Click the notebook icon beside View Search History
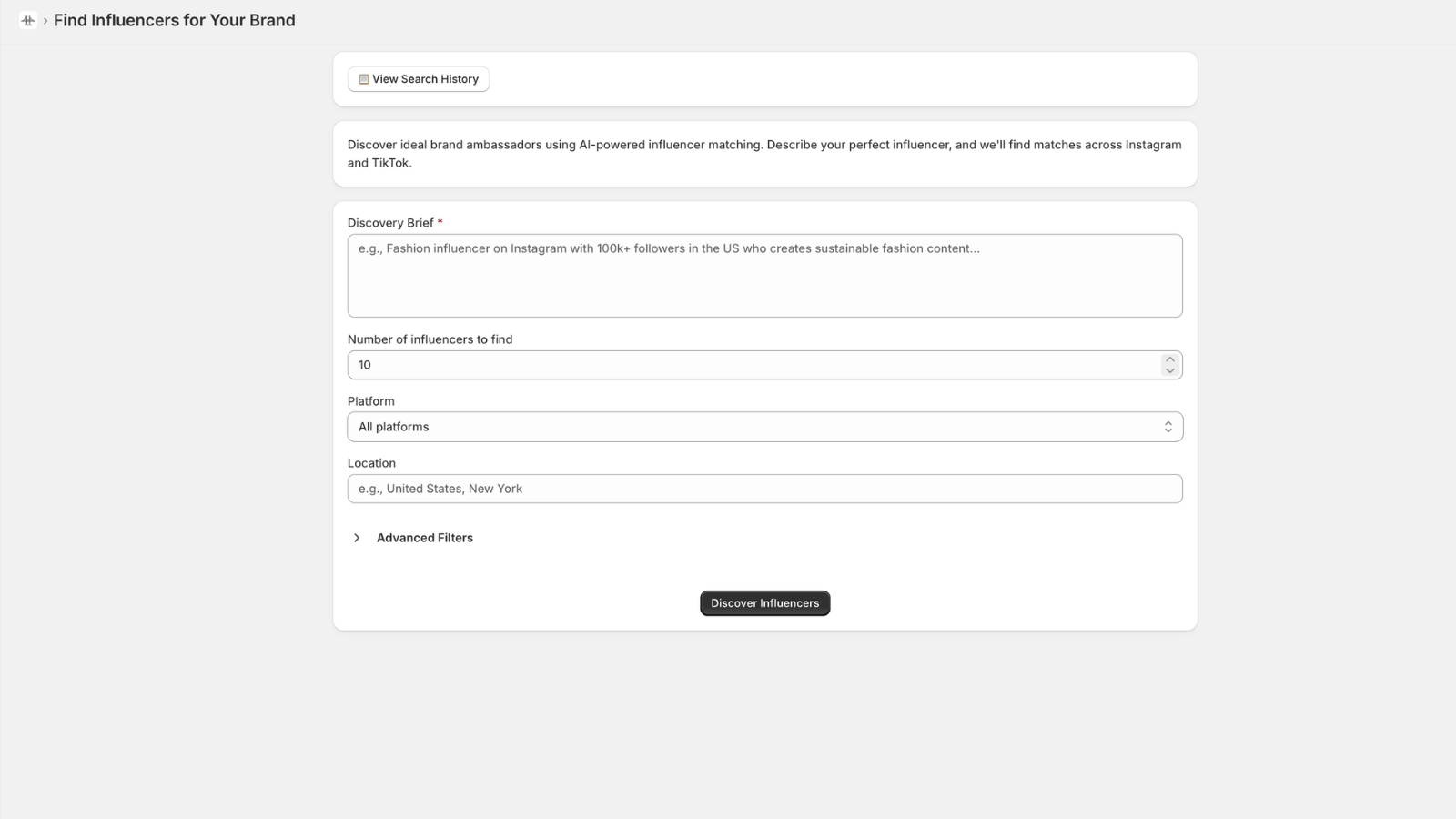This screenshot has height=819, width=1456. coord(364,79)
